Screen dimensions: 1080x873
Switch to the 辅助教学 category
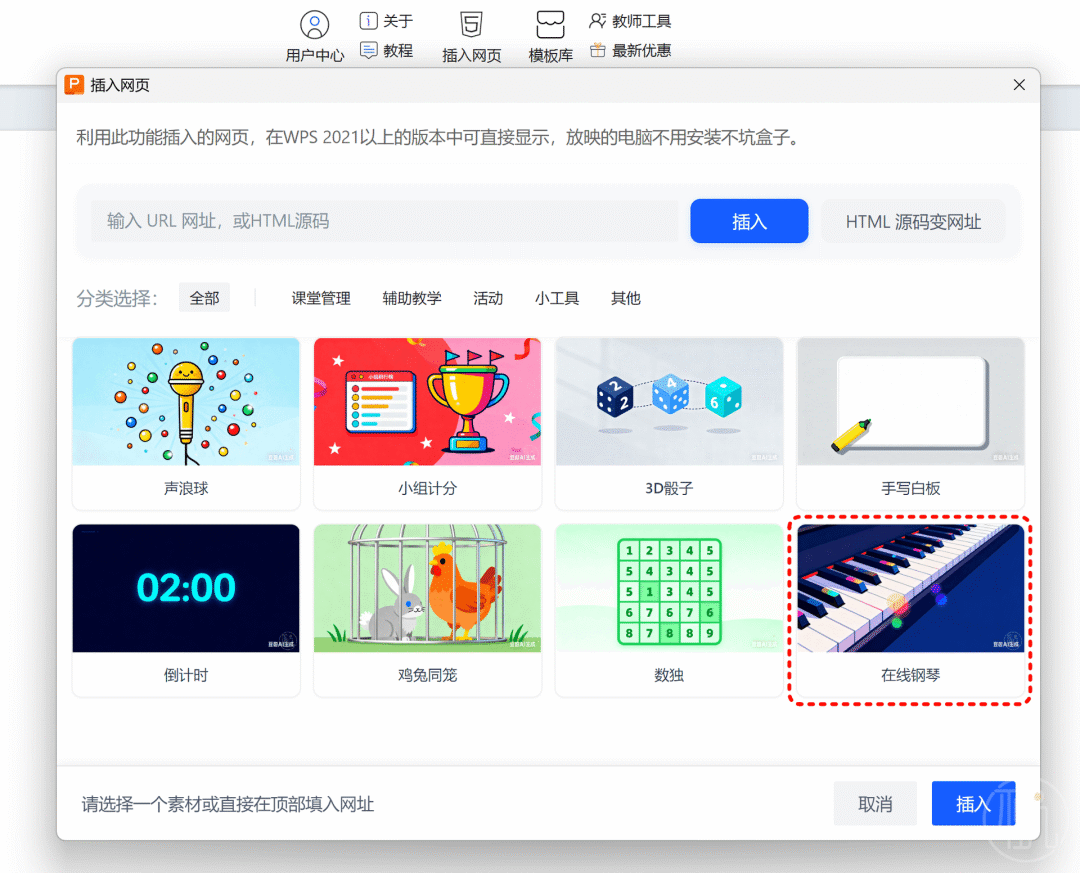point(412,298)
